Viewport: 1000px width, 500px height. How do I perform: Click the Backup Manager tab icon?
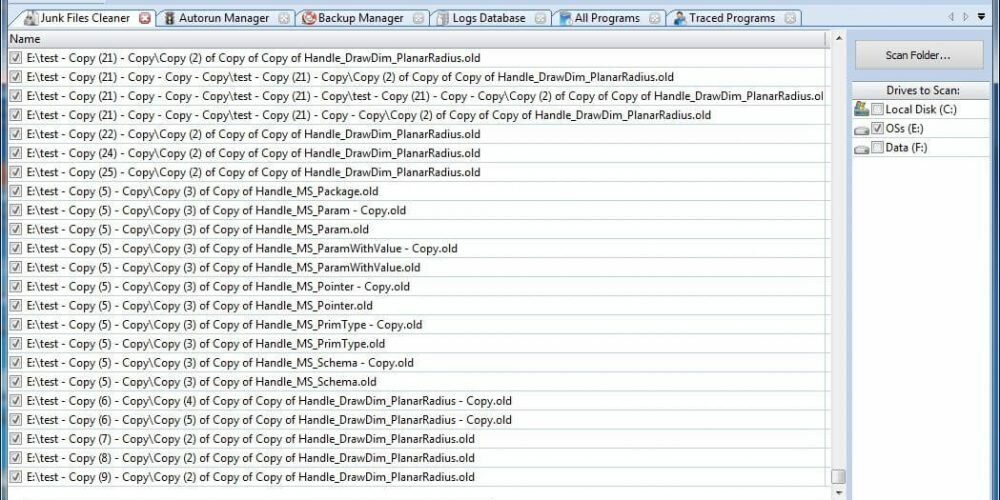[x=309, y=18]
